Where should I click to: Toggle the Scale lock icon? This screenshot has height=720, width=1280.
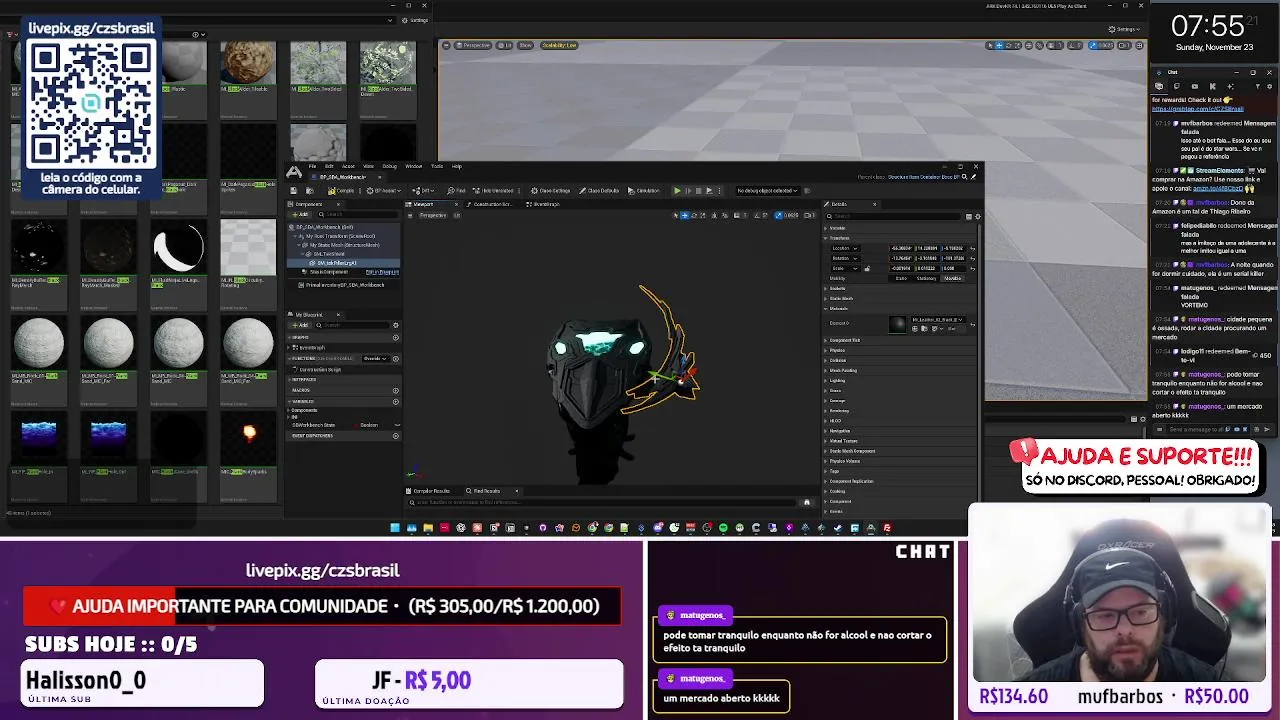[x=867, y=268]
